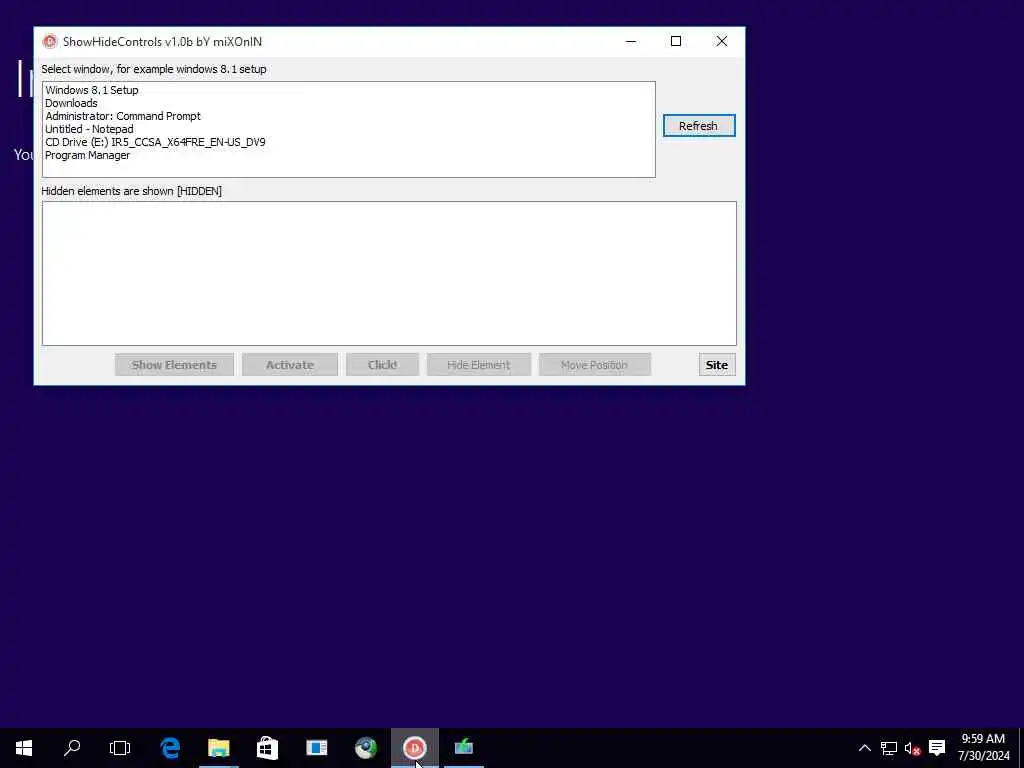Open the Windows Start menu
Image resolution: width=1024 pixels, height=768 pixels.
point(24,748)
